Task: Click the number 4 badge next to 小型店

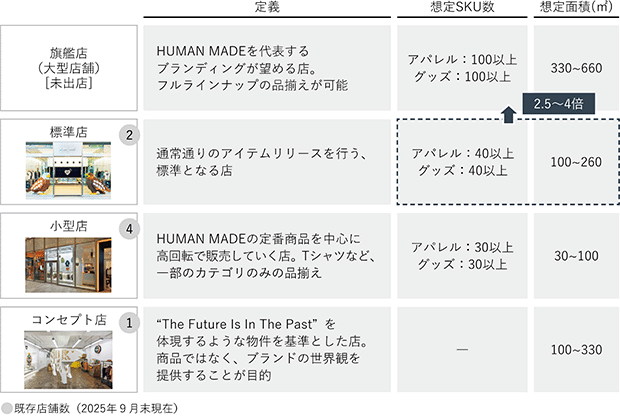Action: click(127, 230)
